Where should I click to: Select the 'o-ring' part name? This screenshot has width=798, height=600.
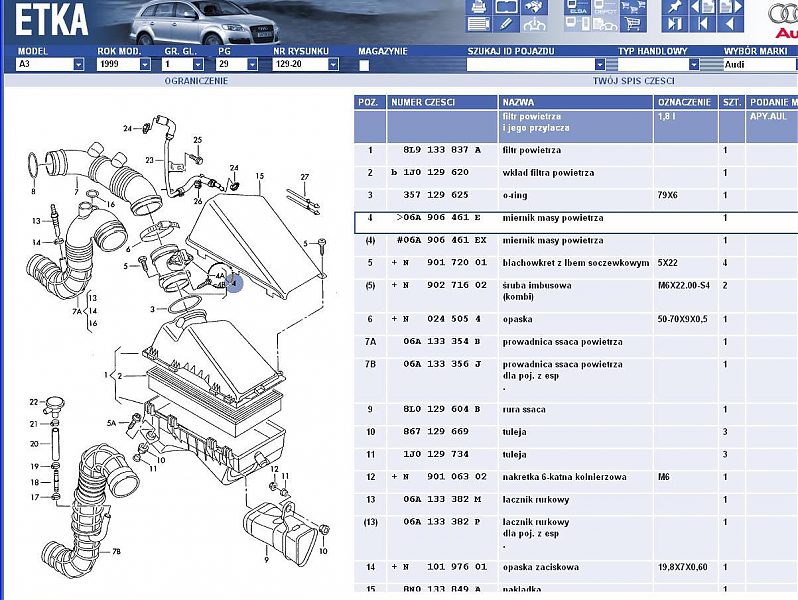515,195
